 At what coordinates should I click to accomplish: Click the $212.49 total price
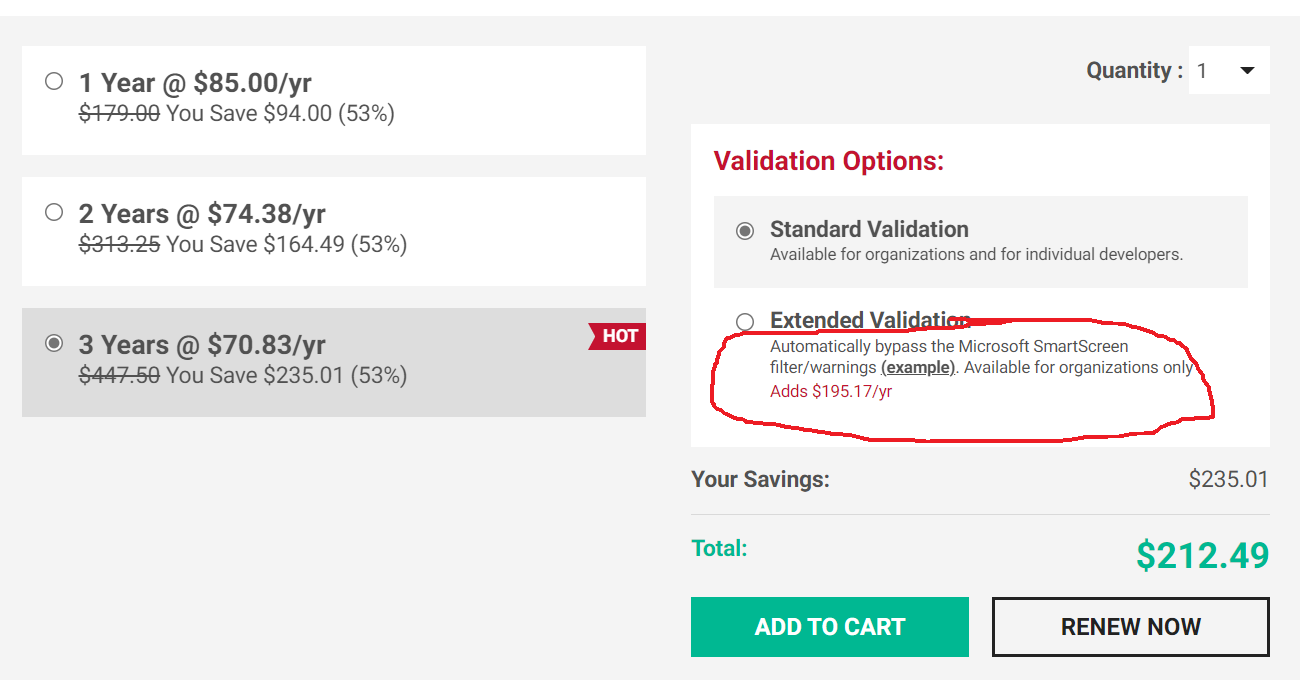pyautogui.click(x=1202, y=555)
